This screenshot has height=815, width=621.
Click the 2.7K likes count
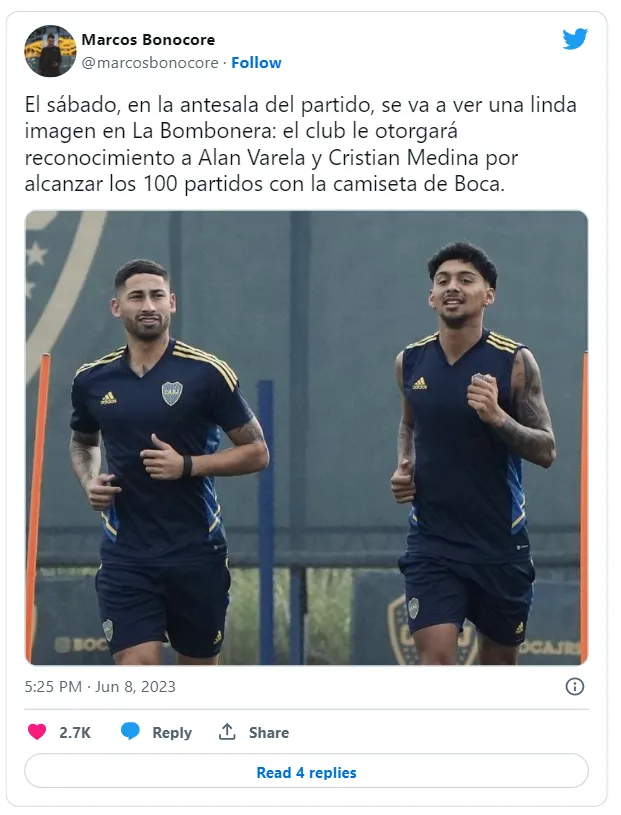click(x=75, y=732)
